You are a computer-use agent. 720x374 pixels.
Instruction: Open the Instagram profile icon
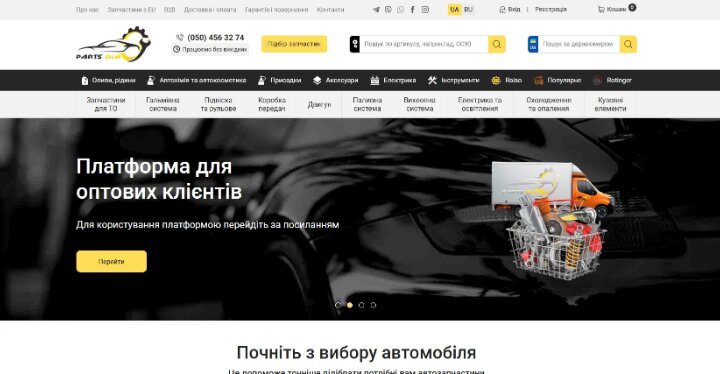click(425, 10)
